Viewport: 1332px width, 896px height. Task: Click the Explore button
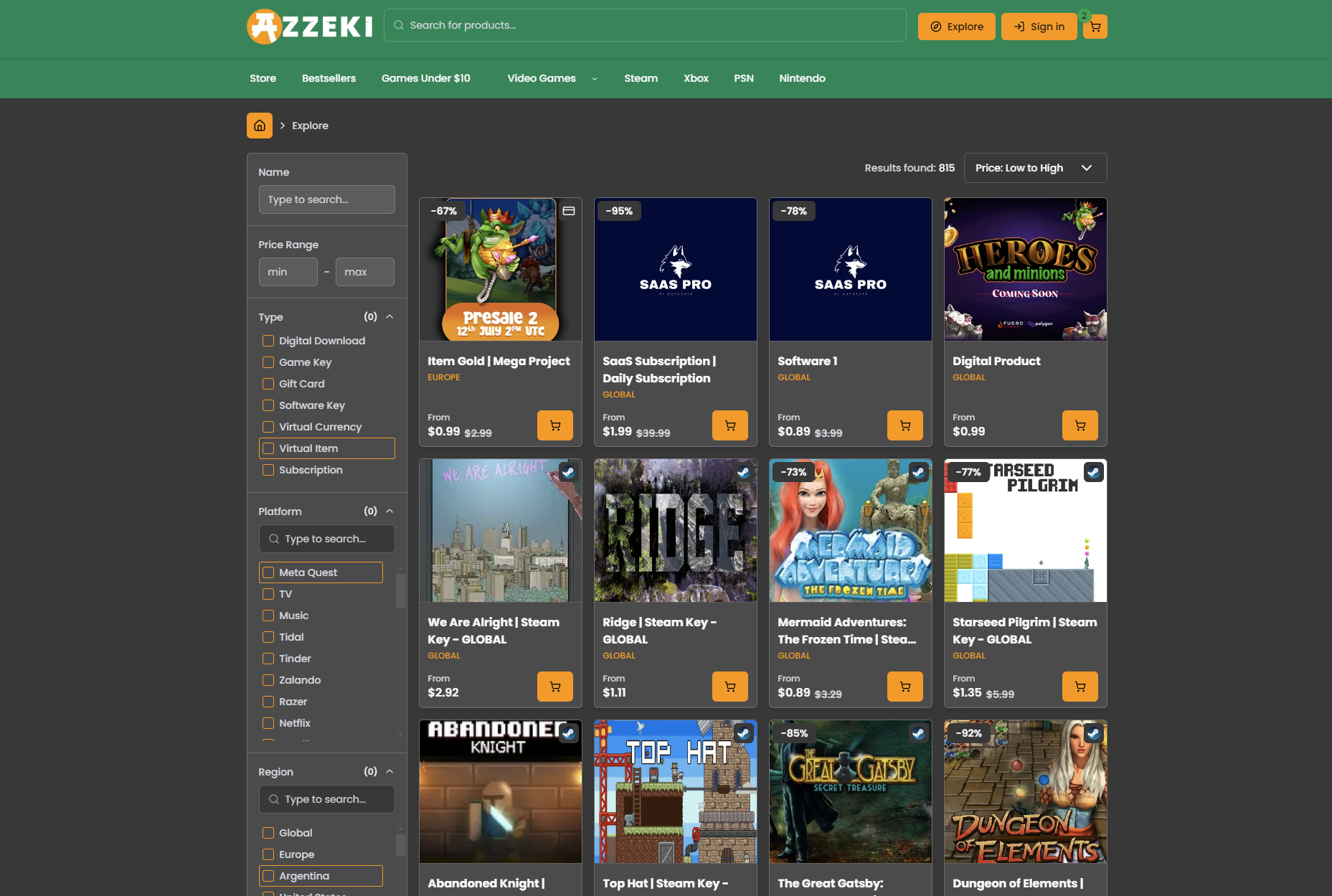pos(957,27)
